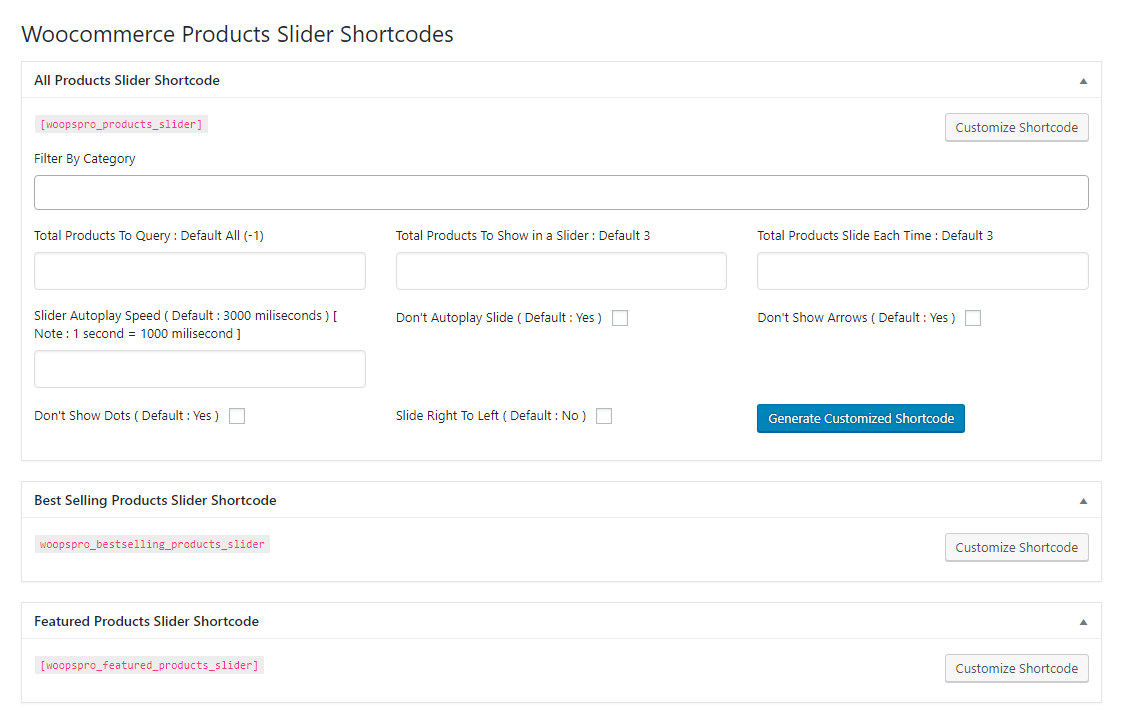
Task: Collapse the Featured Products Slider Shortcode panel
Action: coord(1083,622)
